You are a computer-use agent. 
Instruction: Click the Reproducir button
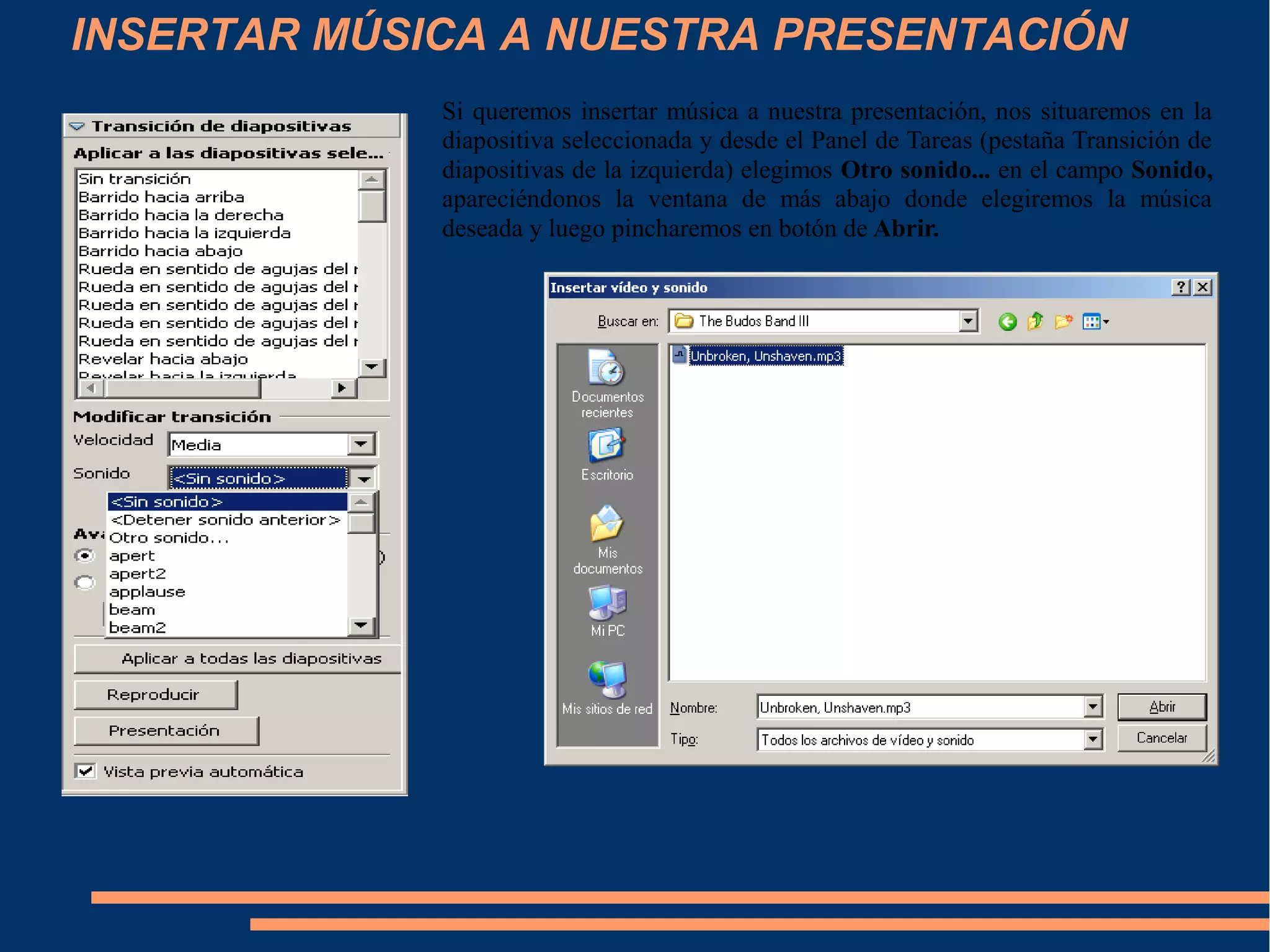coord(156,695)
